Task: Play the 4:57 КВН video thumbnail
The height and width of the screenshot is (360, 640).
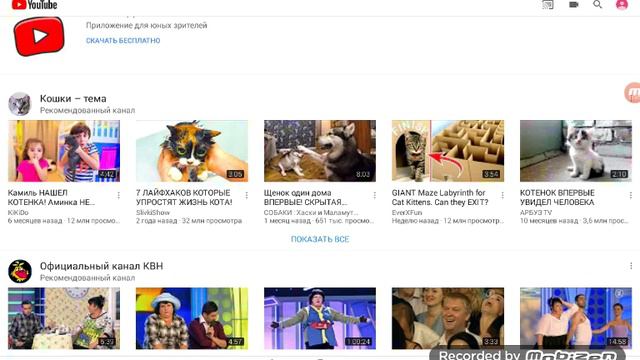Action: click(x=192, y=318)
